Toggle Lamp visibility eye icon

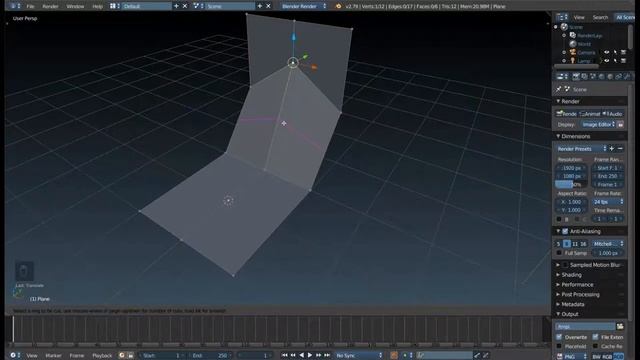(607, 61)
